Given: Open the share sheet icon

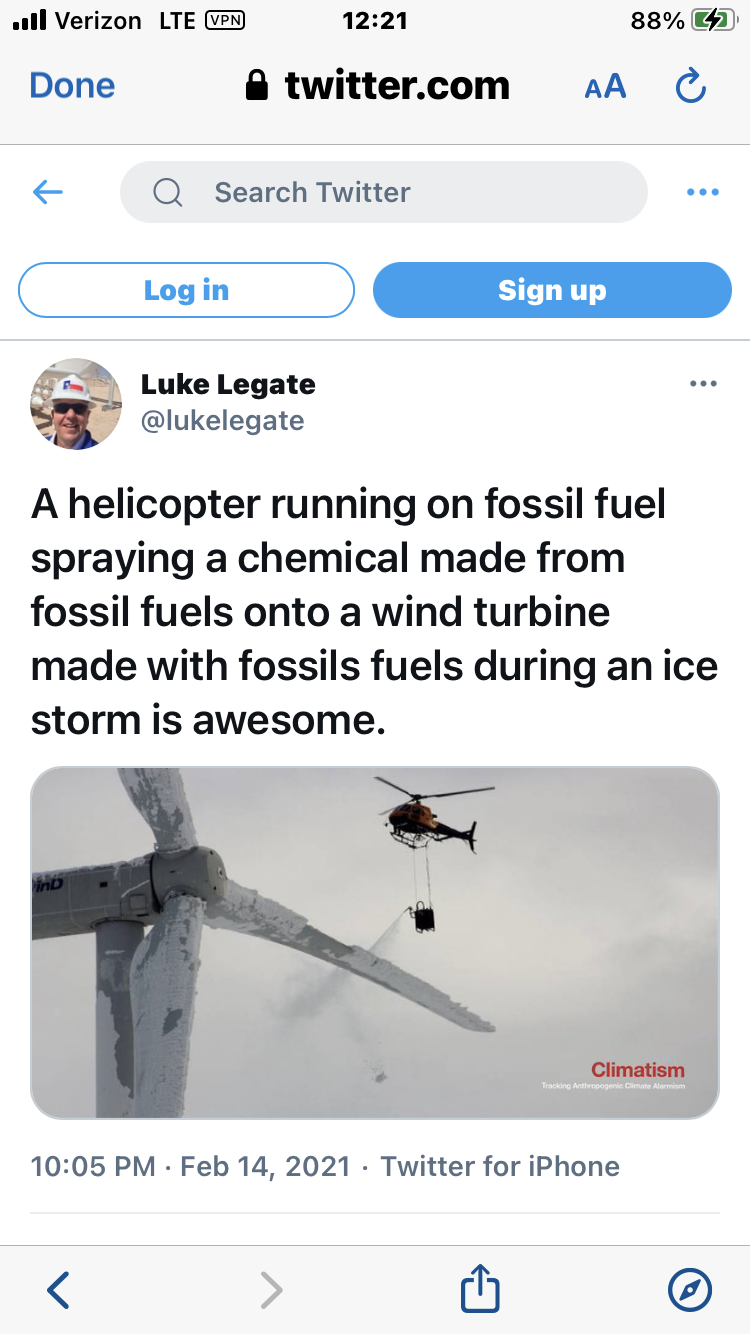Looking at the screenshot, I should tap(480, 1288).
